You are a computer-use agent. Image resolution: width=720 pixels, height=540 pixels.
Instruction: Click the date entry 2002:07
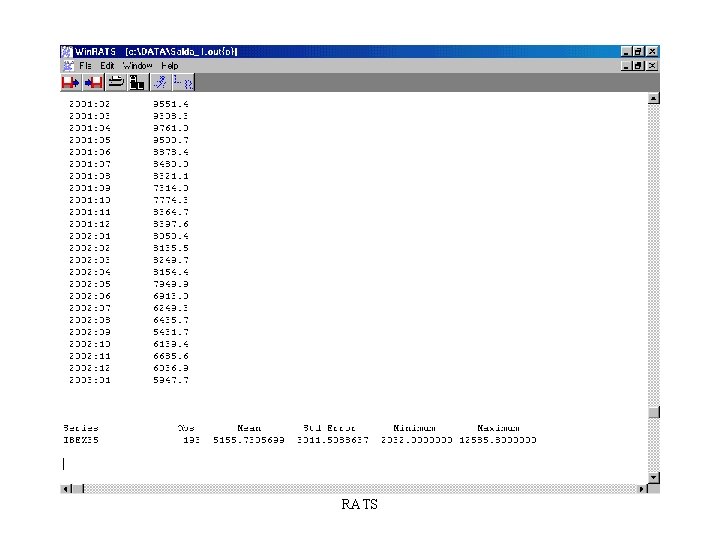point(90,308)
